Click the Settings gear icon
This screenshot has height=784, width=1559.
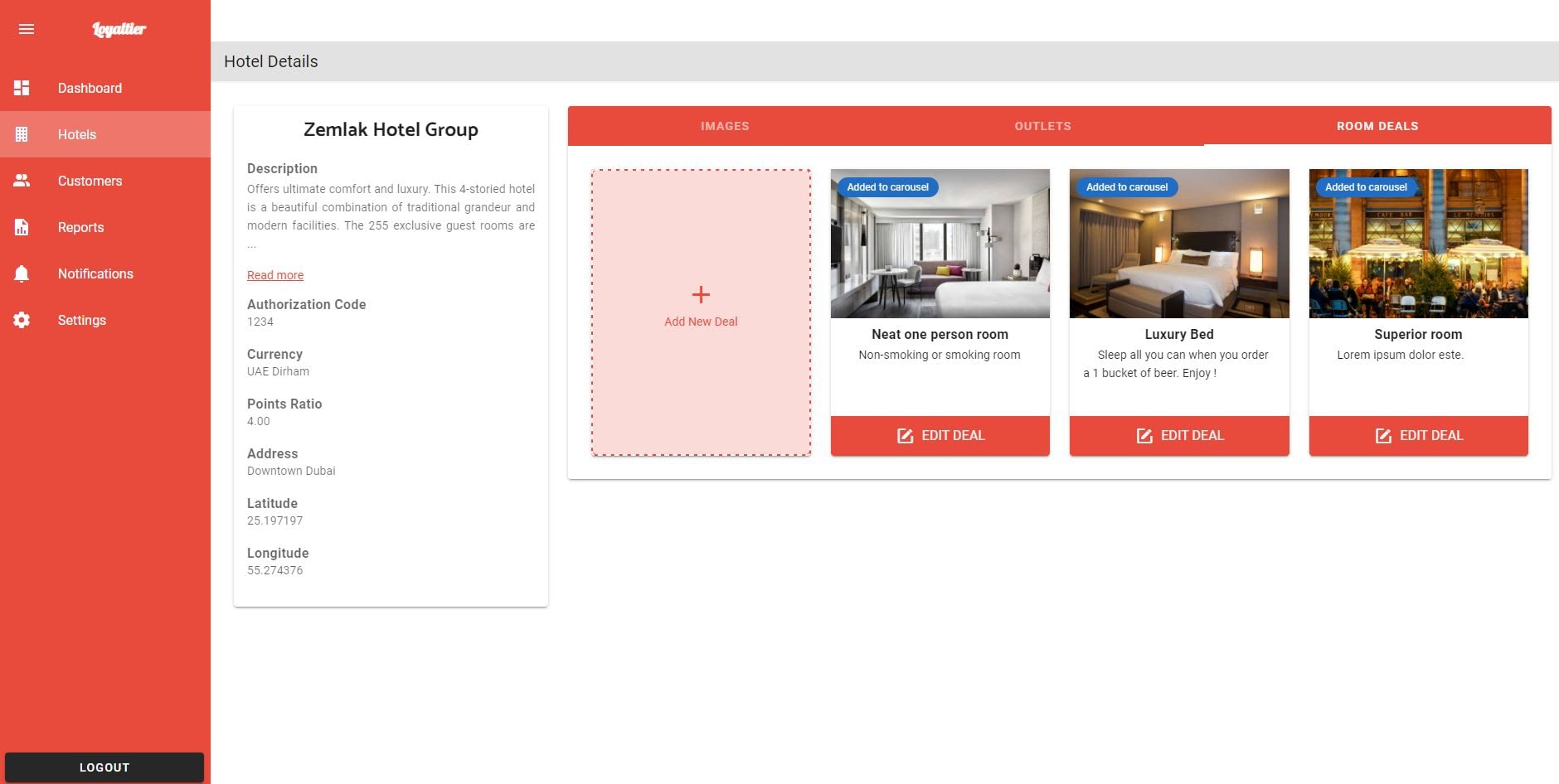(x=22, y=320)
